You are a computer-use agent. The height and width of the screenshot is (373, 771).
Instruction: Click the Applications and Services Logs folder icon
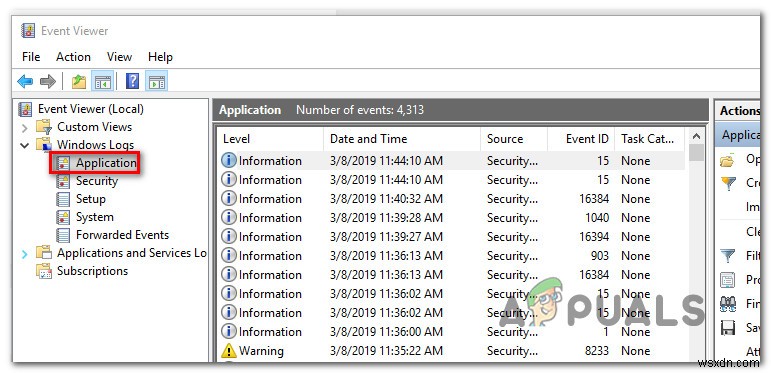point(44,253)
